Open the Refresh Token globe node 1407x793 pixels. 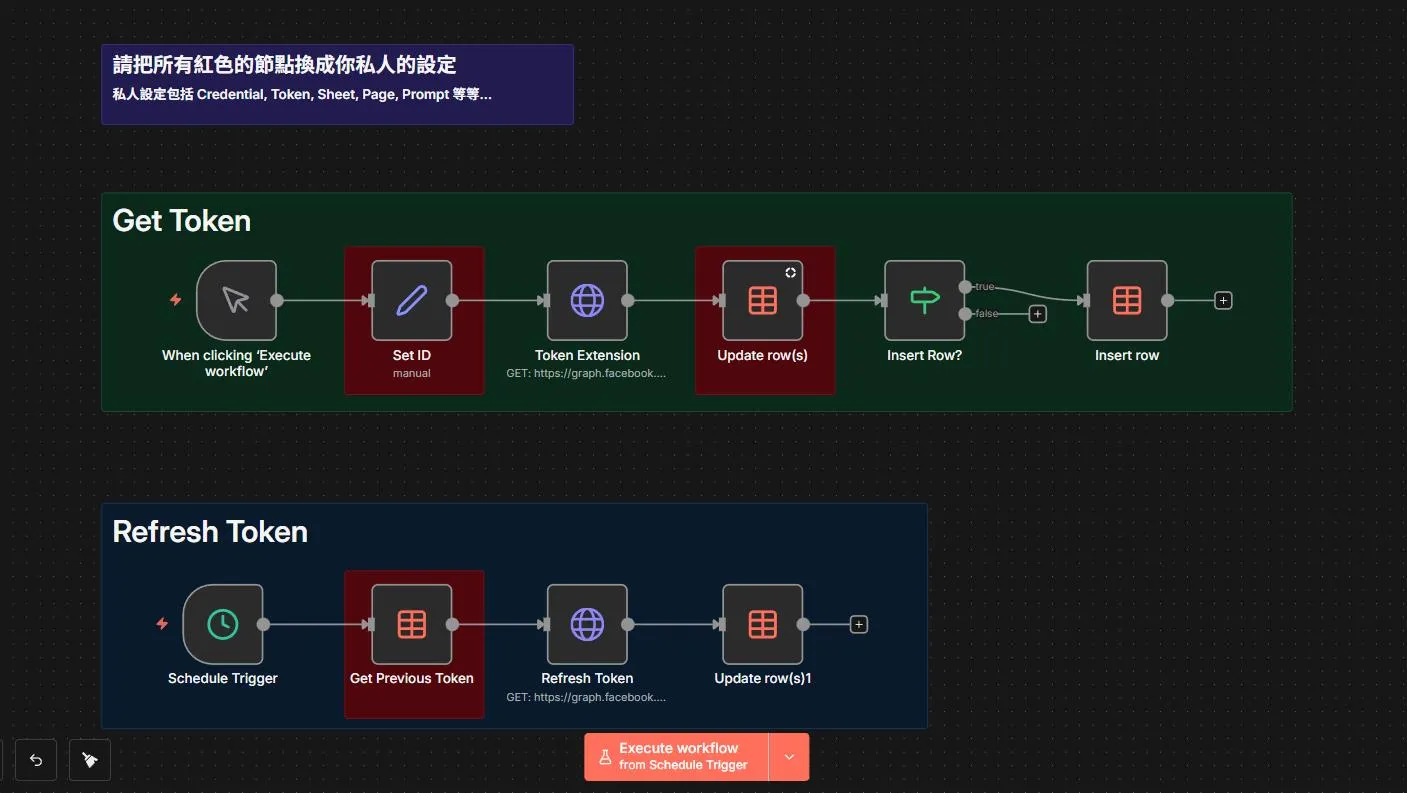587,624
